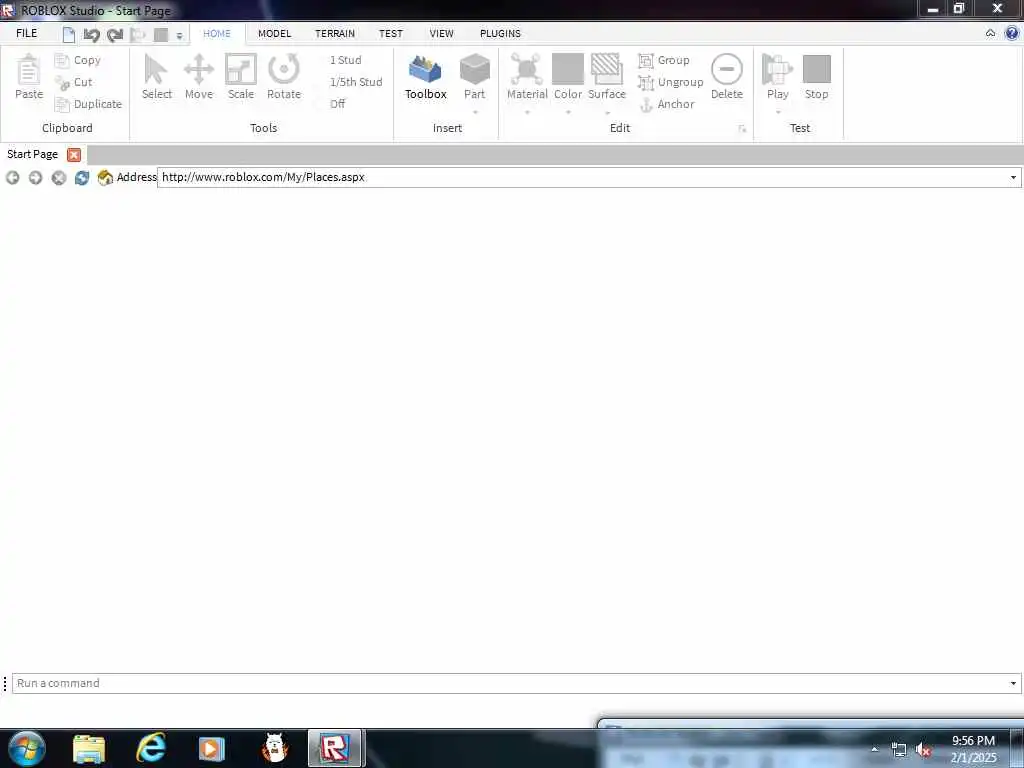Click Duplicate in the Clipboard group
1024x768 pixels.
coord(88,104)
